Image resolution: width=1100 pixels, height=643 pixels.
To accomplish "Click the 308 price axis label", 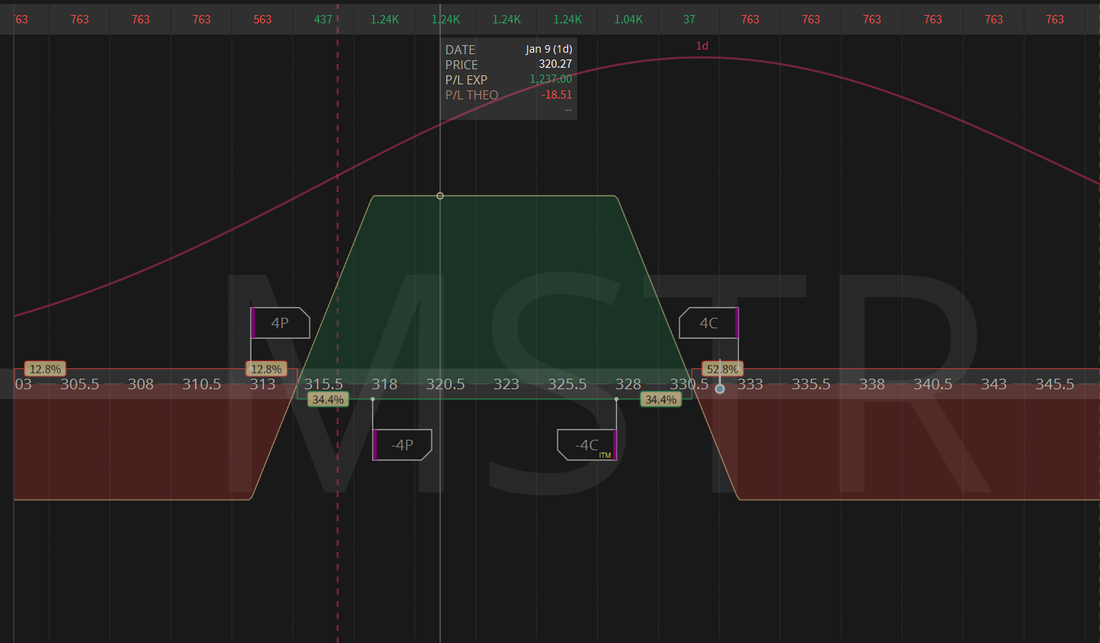I will 141,384.
